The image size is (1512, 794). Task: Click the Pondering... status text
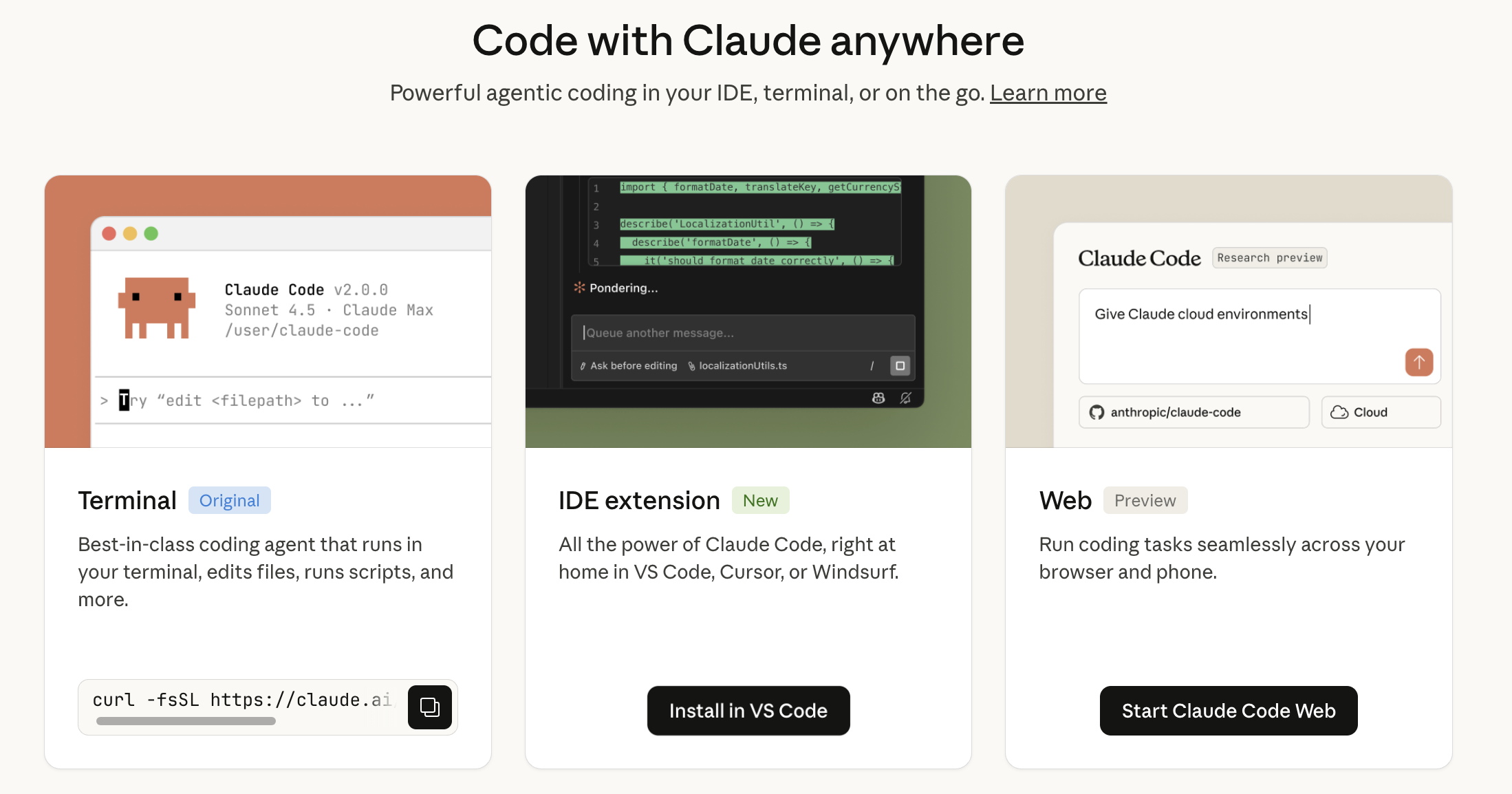coord(623,288)
